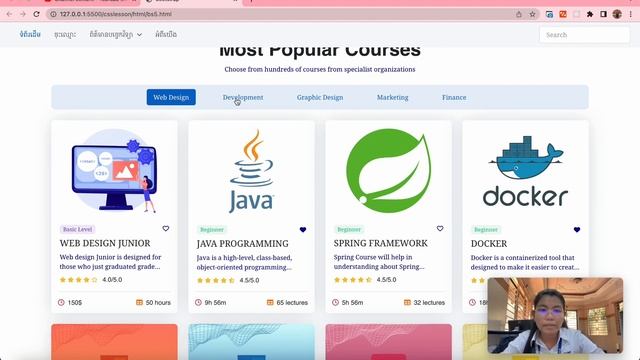The width and height of the screenshot is (640, 360).
Task: Switch to the Development tab
Action: click(x=243, y=97)
